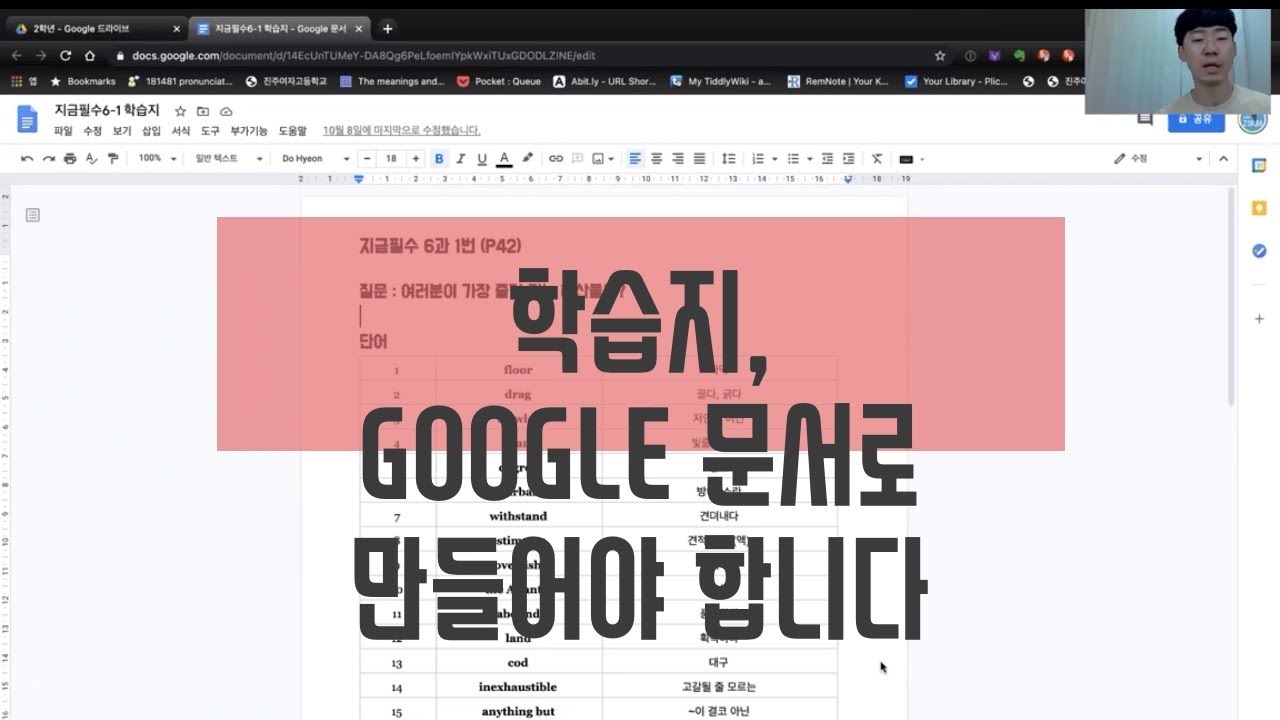The height and width of the screenshot is (720, 1280).
Task: Expand the insert image dropdown arrow
Action: pos(611,159)
